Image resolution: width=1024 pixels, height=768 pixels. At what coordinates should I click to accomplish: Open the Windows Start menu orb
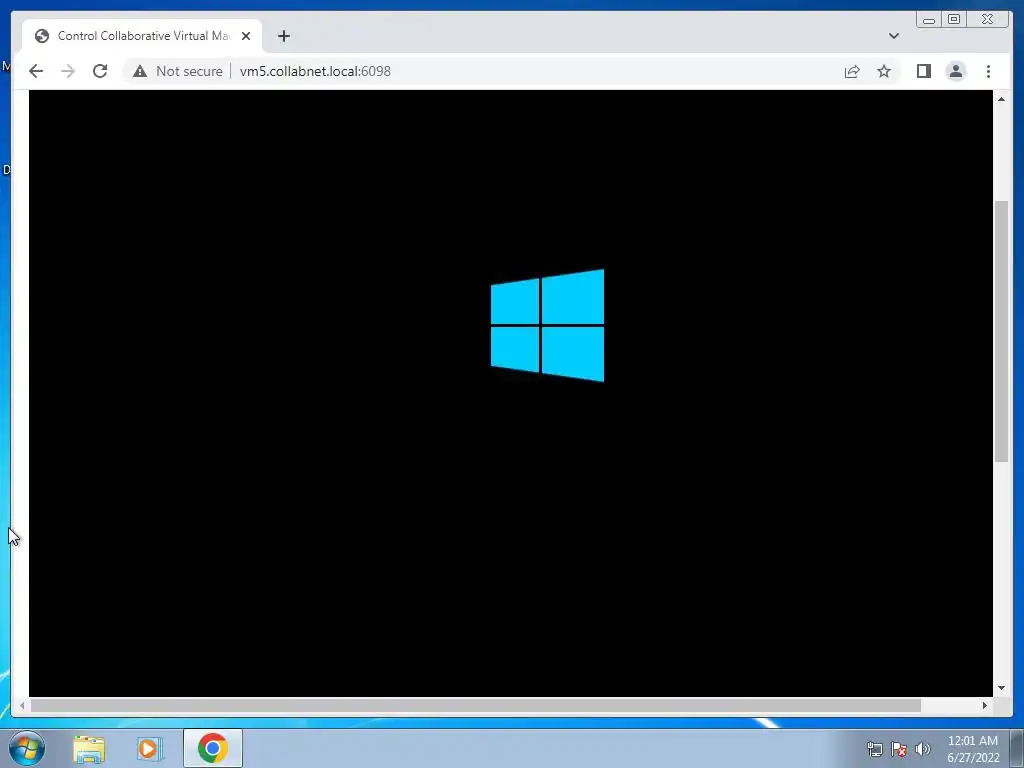[27, 748]
